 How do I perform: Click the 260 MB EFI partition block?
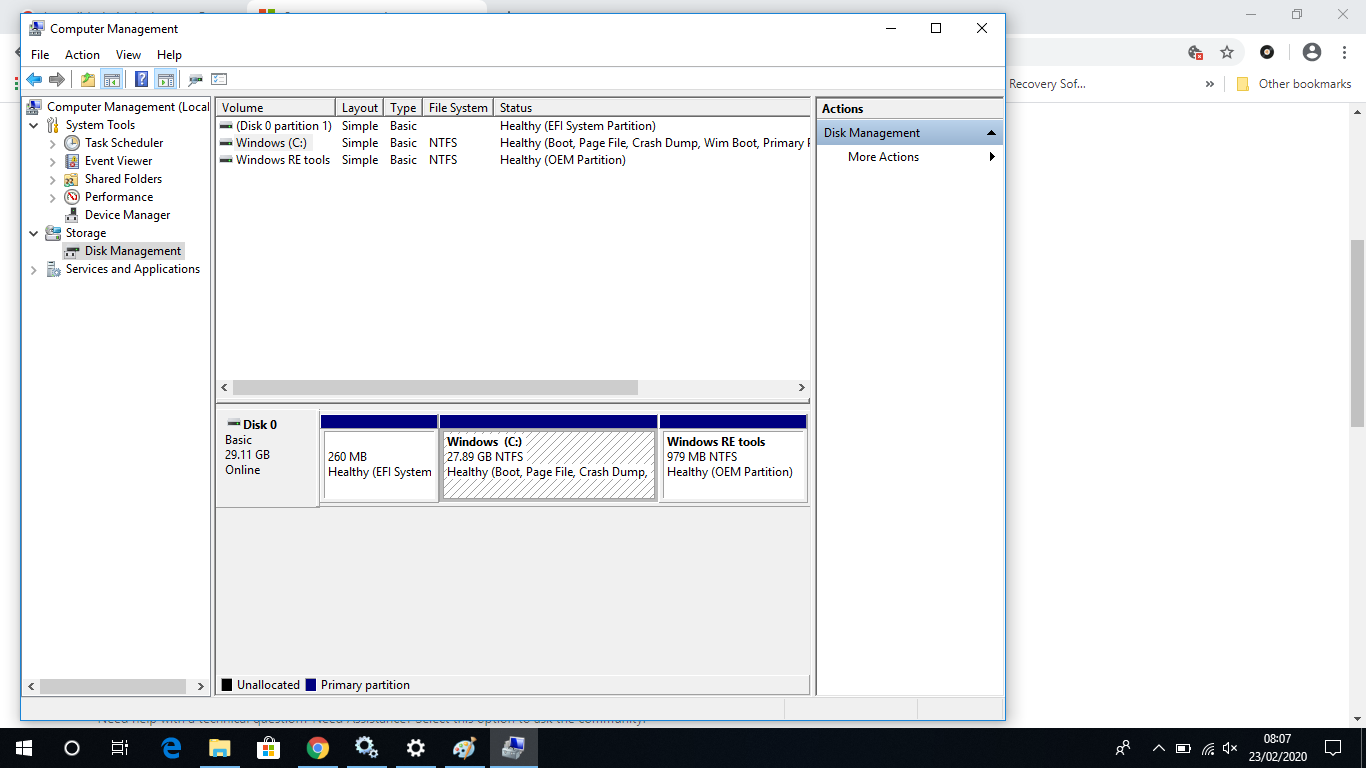click(380, 465)
